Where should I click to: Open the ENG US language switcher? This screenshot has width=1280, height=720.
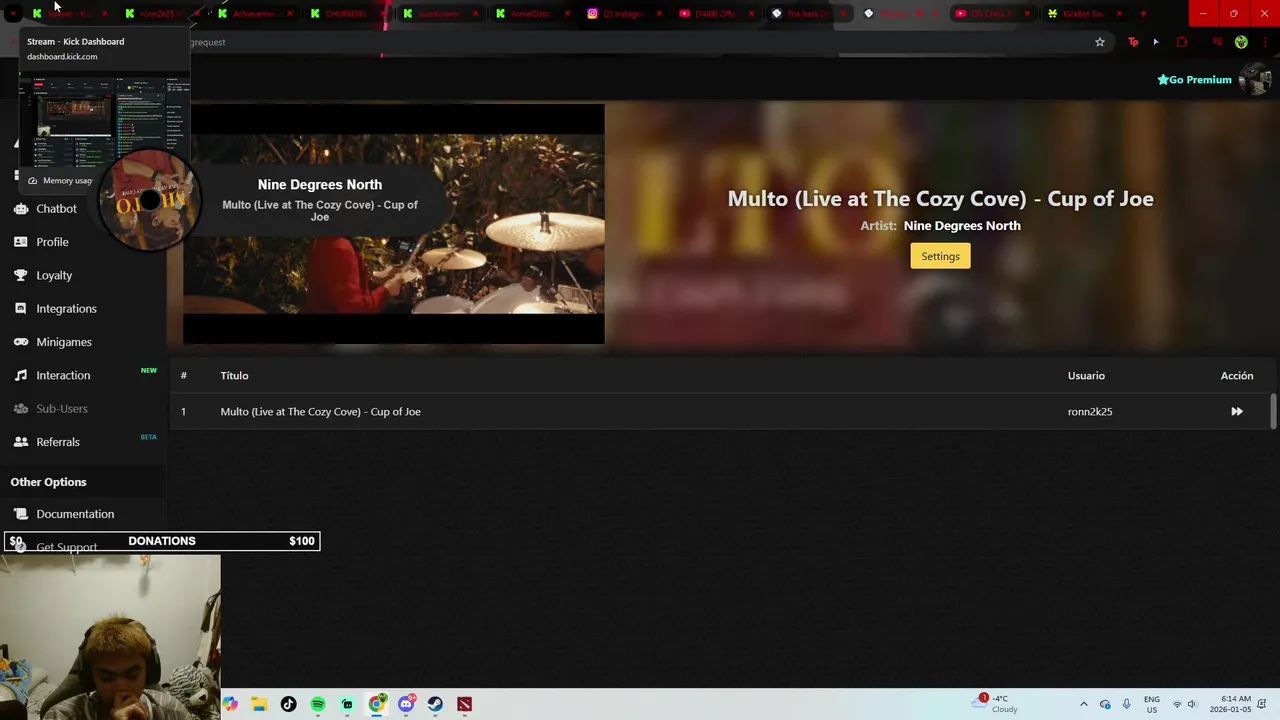coord(1152,704)
